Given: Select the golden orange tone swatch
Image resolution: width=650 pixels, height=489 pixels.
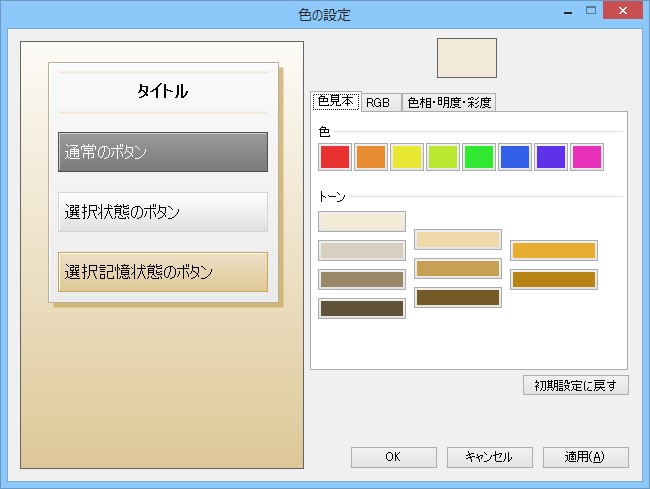Looking at the screenshot, I should click(554, 250).
